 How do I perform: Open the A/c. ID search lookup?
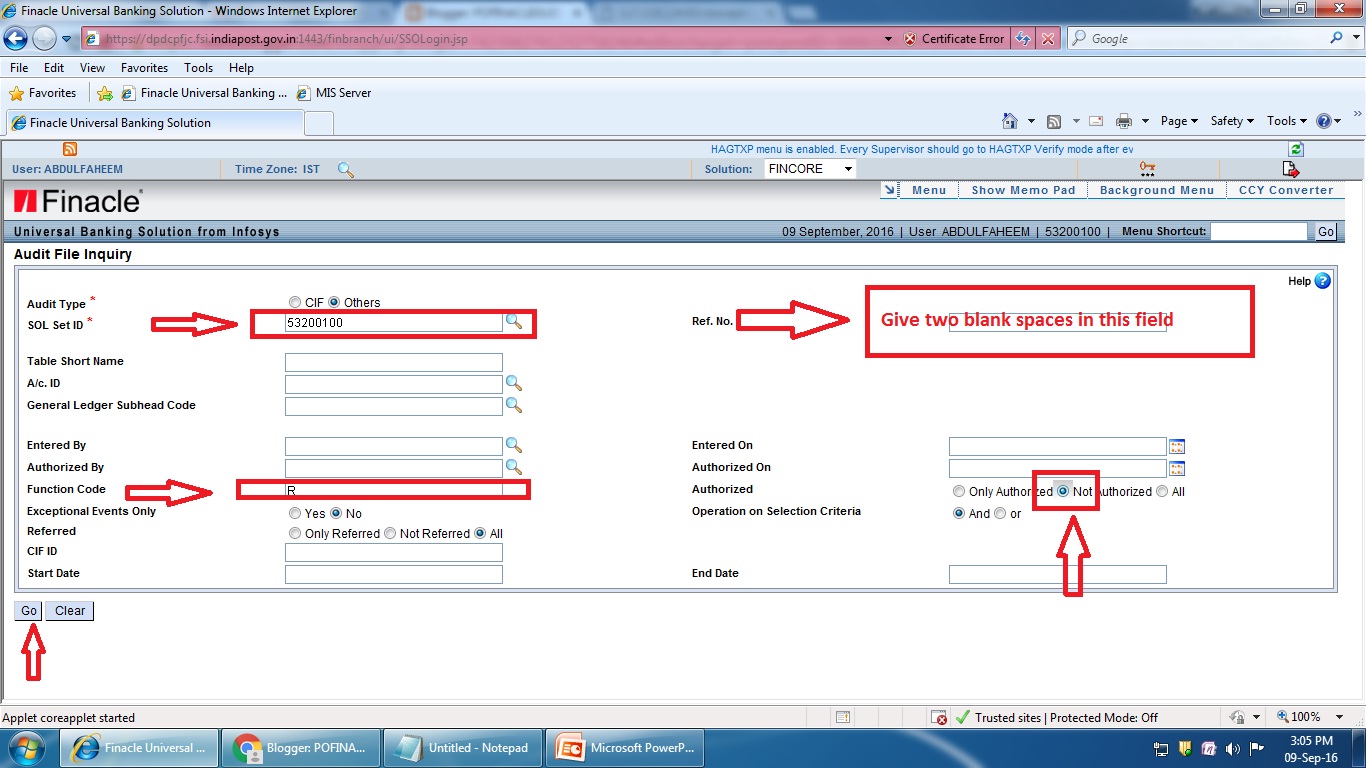[514, 383]
